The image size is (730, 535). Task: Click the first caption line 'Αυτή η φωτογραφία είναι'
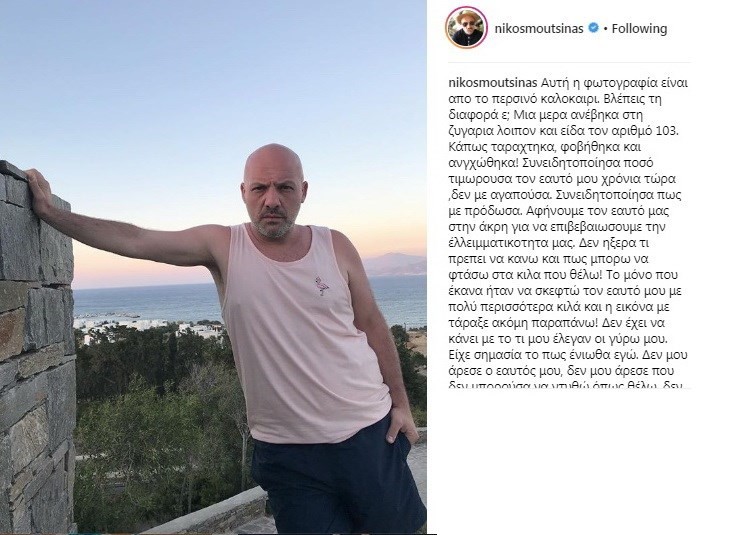click(615, 83)
